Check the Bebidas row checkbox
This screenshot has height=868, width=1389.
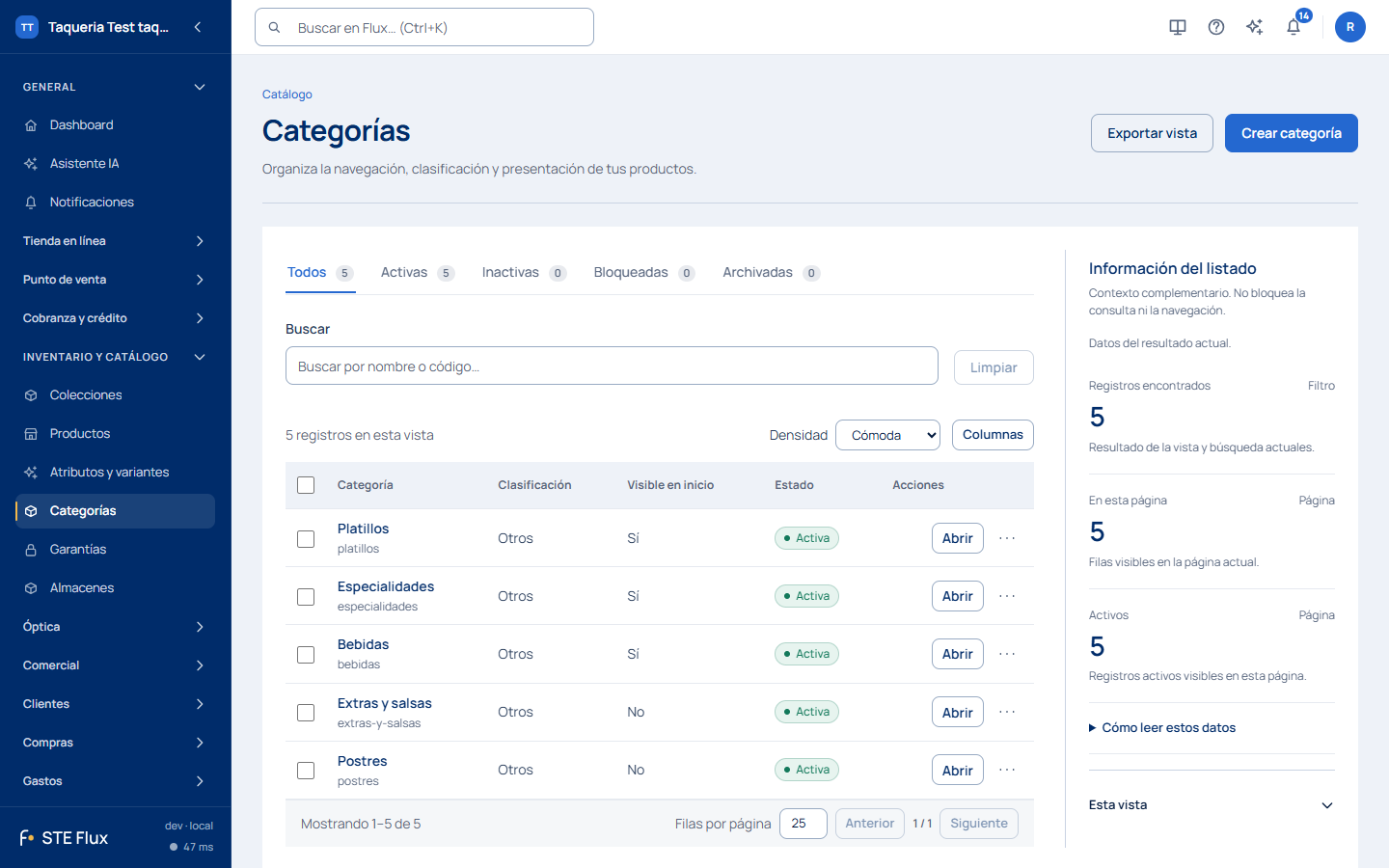pyautogui.click(x=306, y=655)
